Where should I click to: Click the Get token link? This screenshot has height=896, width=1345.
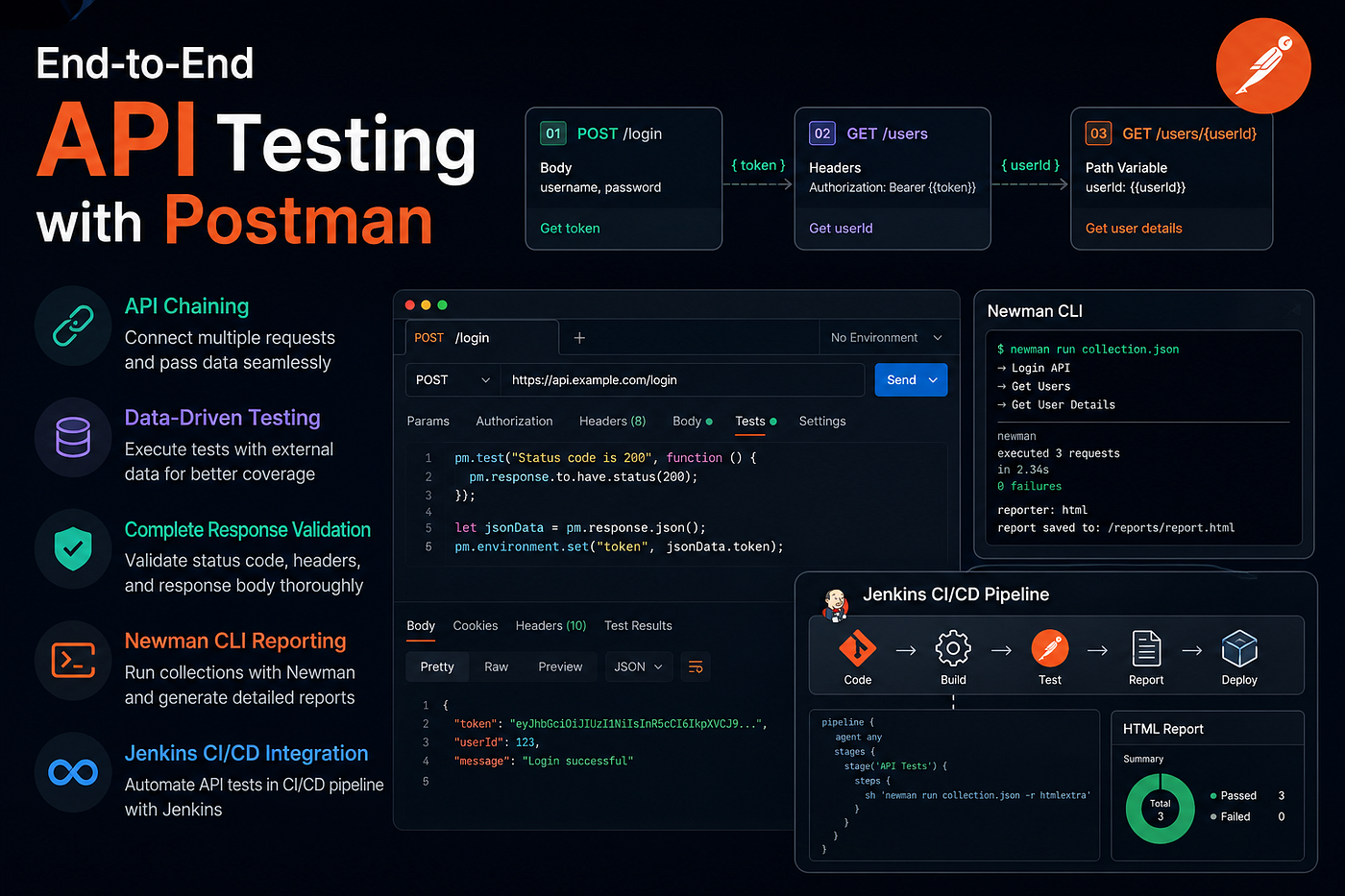[570, 228]
